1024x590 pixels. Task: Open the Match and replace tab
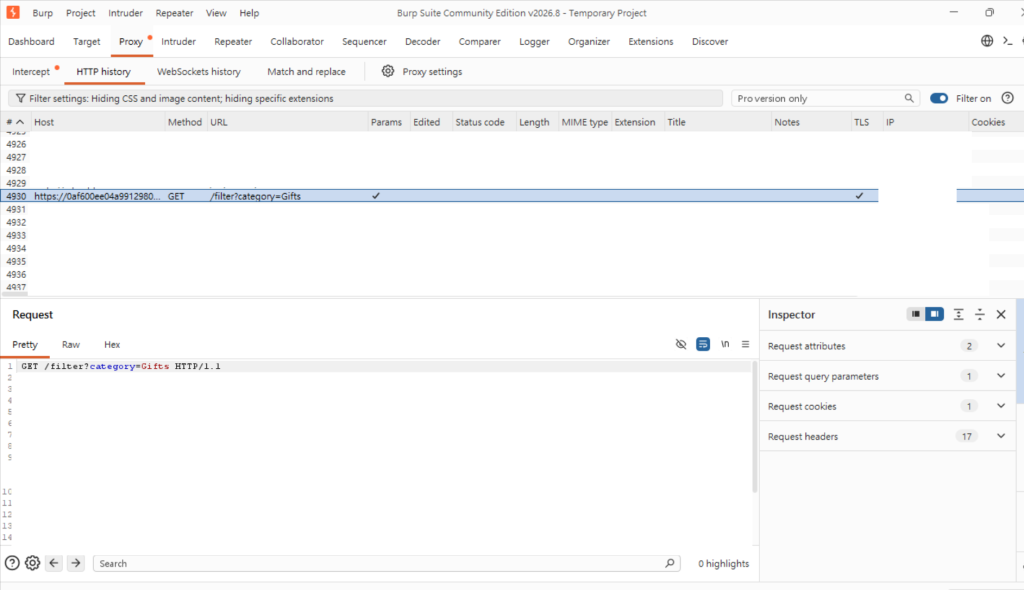[x=306, y=71]
